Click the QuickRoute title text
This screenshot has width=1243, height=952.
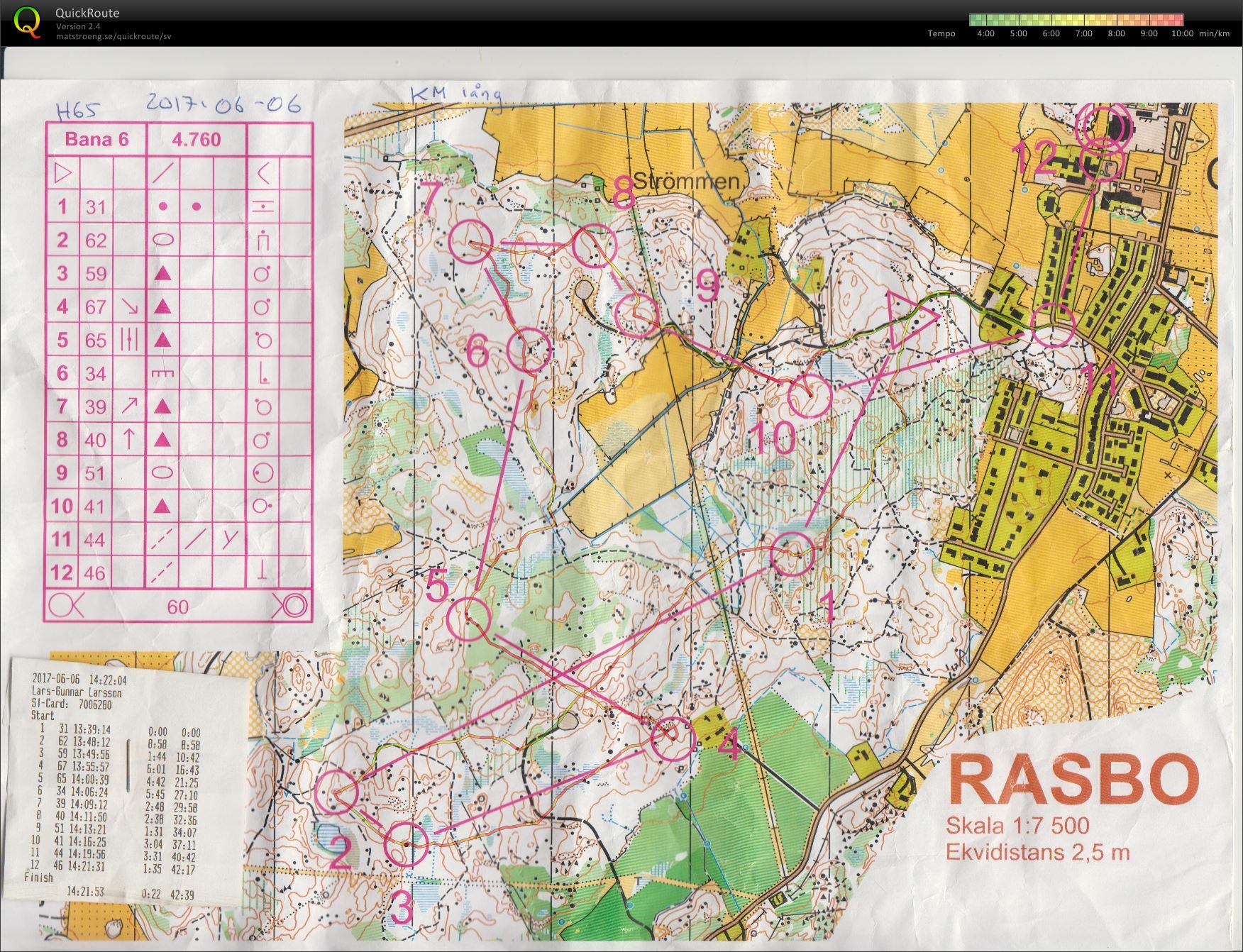click(88, 13)
